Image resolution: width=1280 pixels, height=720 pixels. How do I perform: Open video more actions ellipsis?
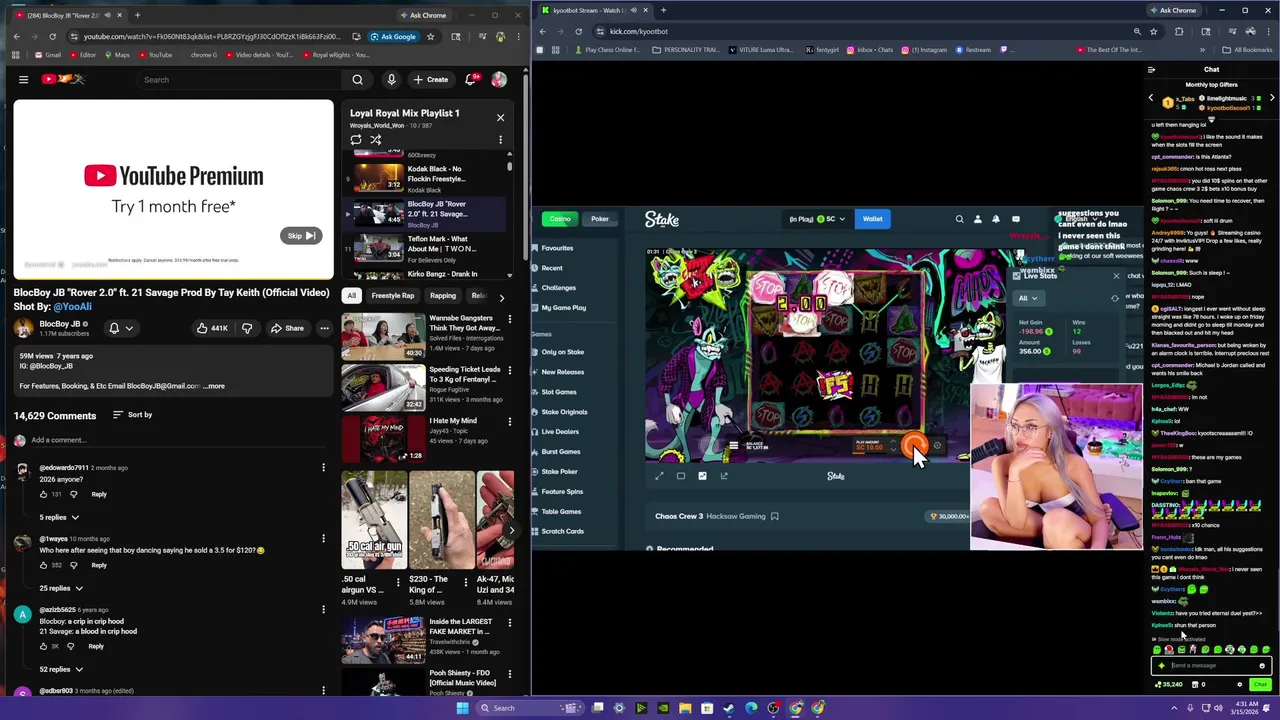[324, 328]
